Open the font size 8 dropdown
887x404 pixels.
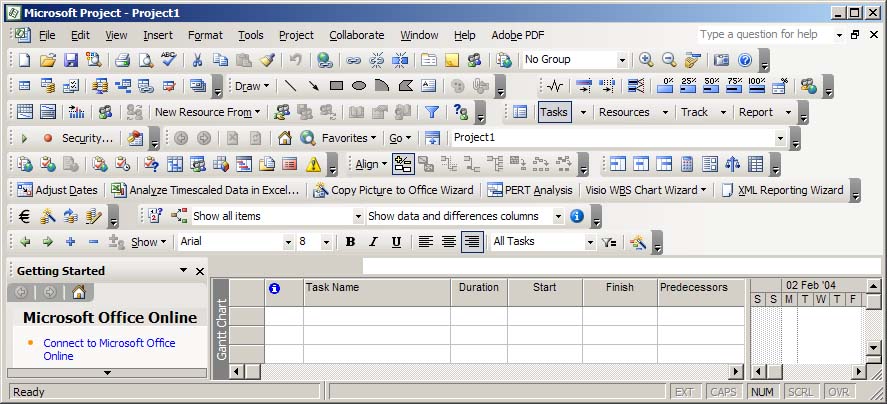pyautogui.click(x=326, y=242)
